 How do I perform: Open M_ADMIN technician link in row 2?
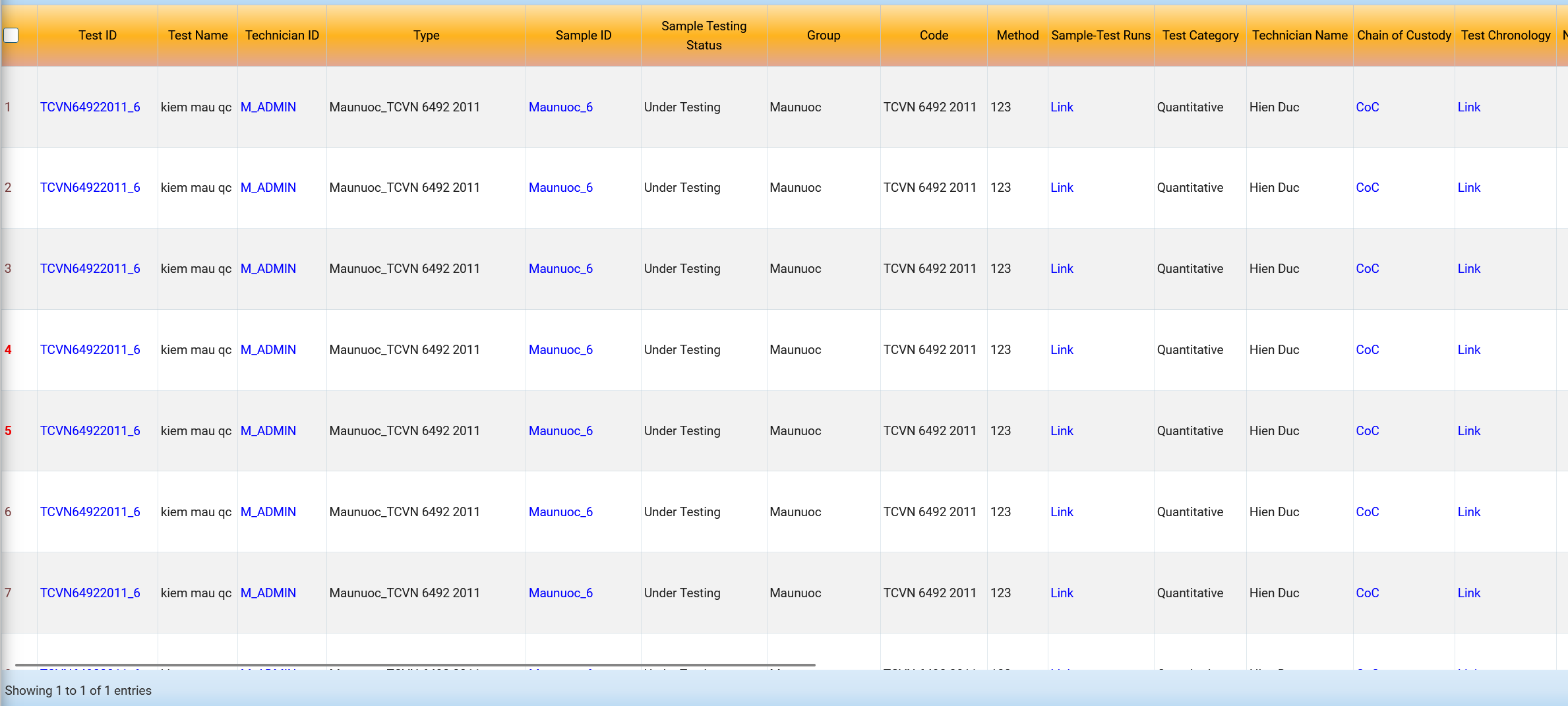click(268, 187)
